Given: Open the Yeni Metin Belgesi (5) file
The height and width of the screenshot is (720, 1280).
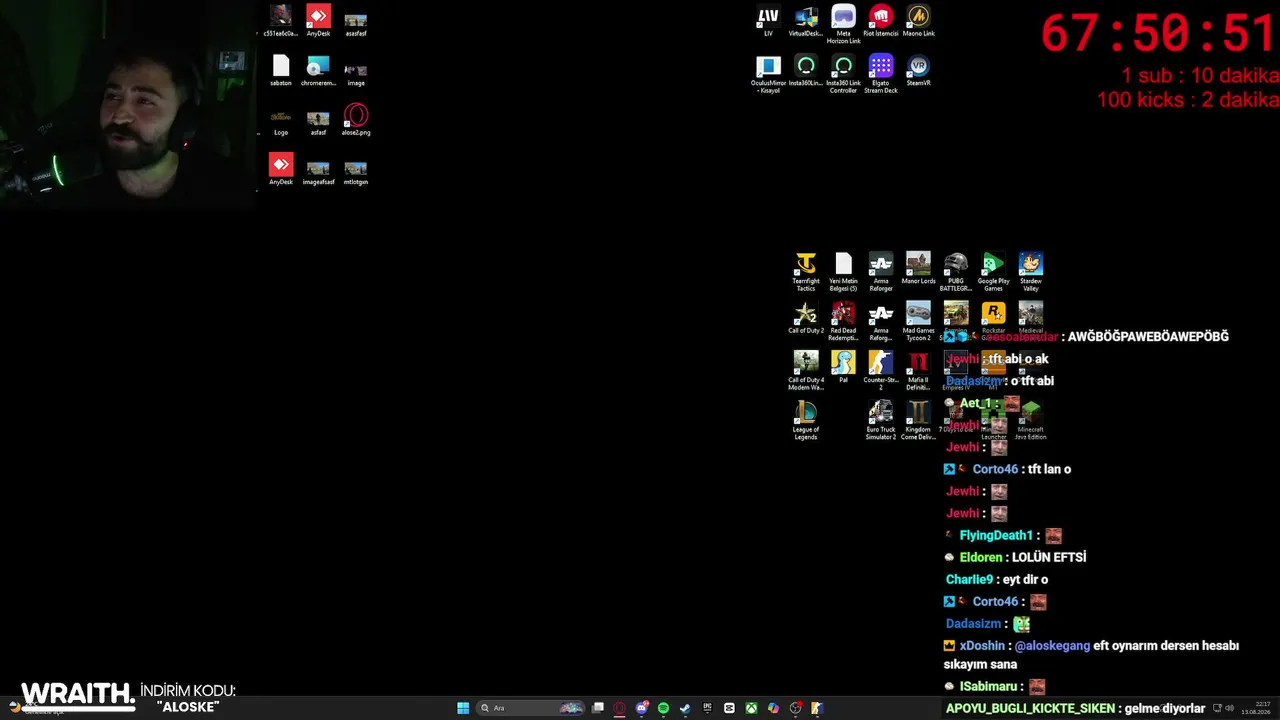Looking at the screenshot, I should 843,272.
